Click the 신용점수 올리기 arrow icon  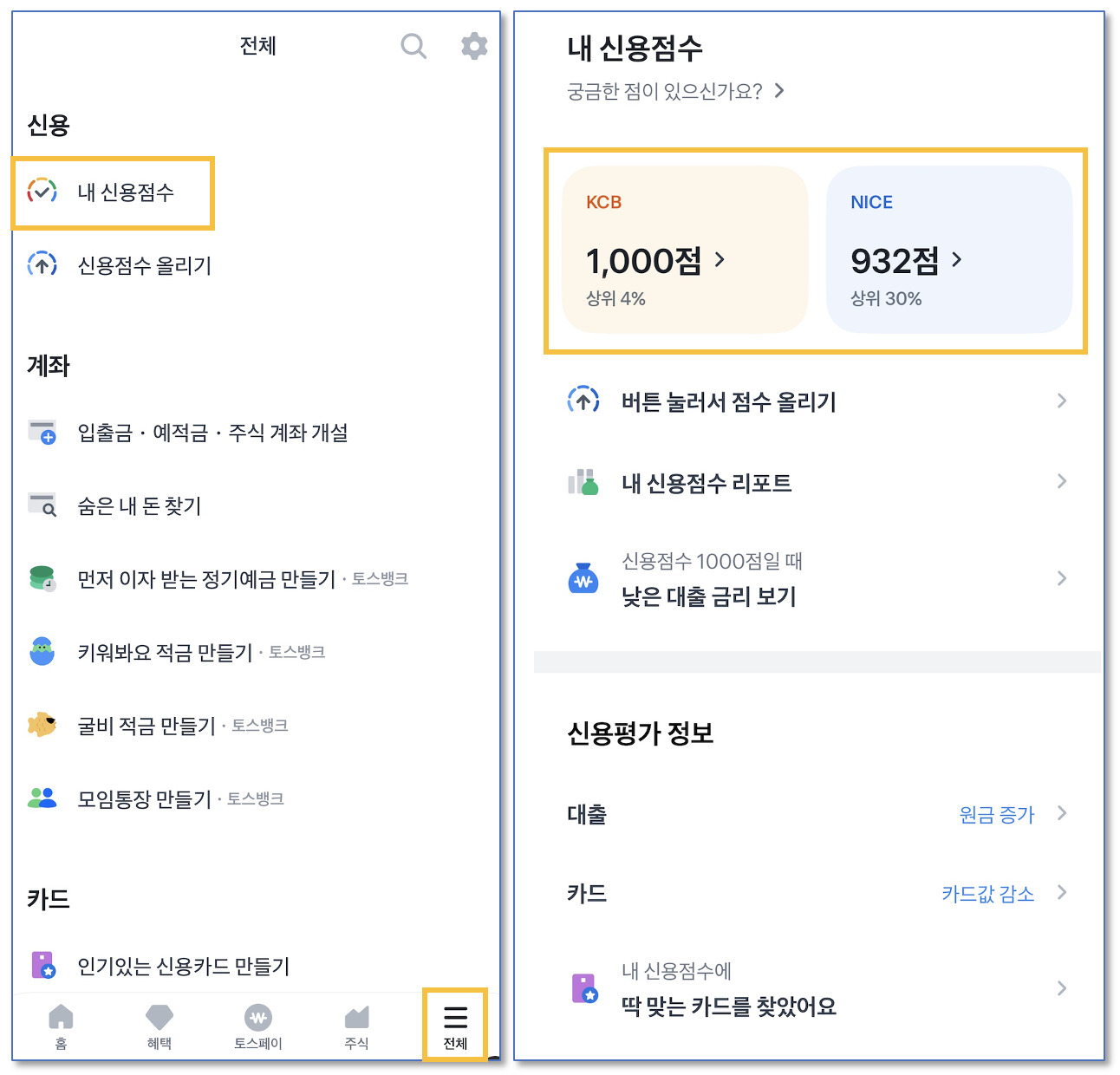[42, 264]
